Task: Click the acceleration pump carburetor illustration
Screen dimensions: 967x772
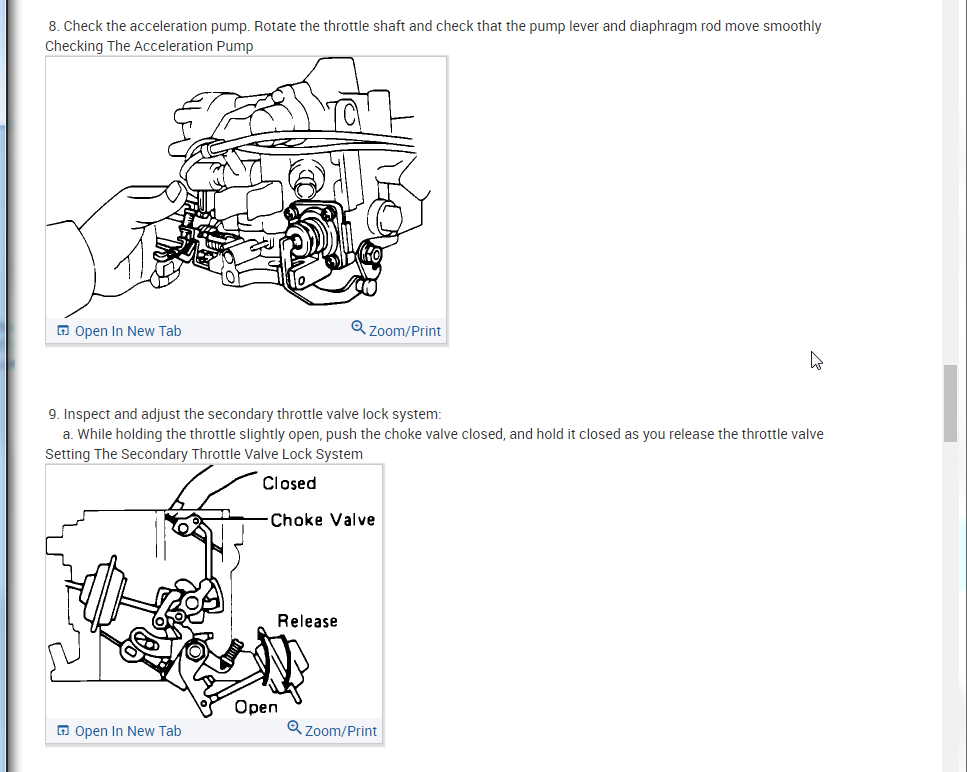Action: point(246,187)
